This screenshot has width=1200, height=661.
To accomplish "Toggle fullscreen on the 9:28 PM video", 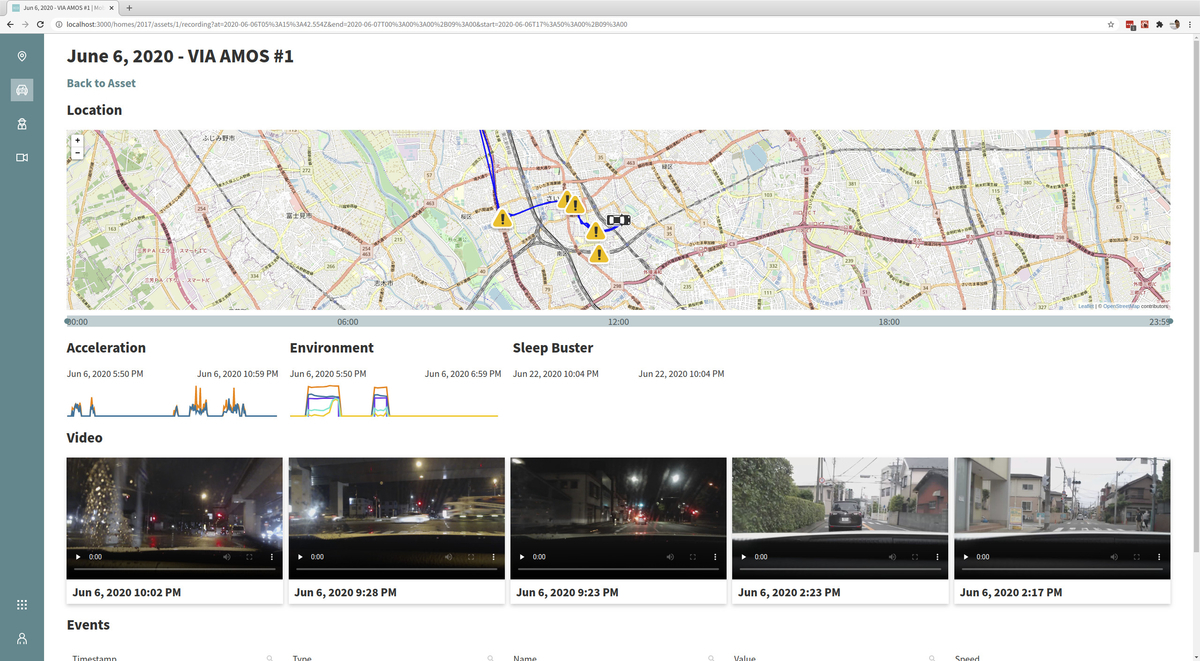I will coord(471,556).
